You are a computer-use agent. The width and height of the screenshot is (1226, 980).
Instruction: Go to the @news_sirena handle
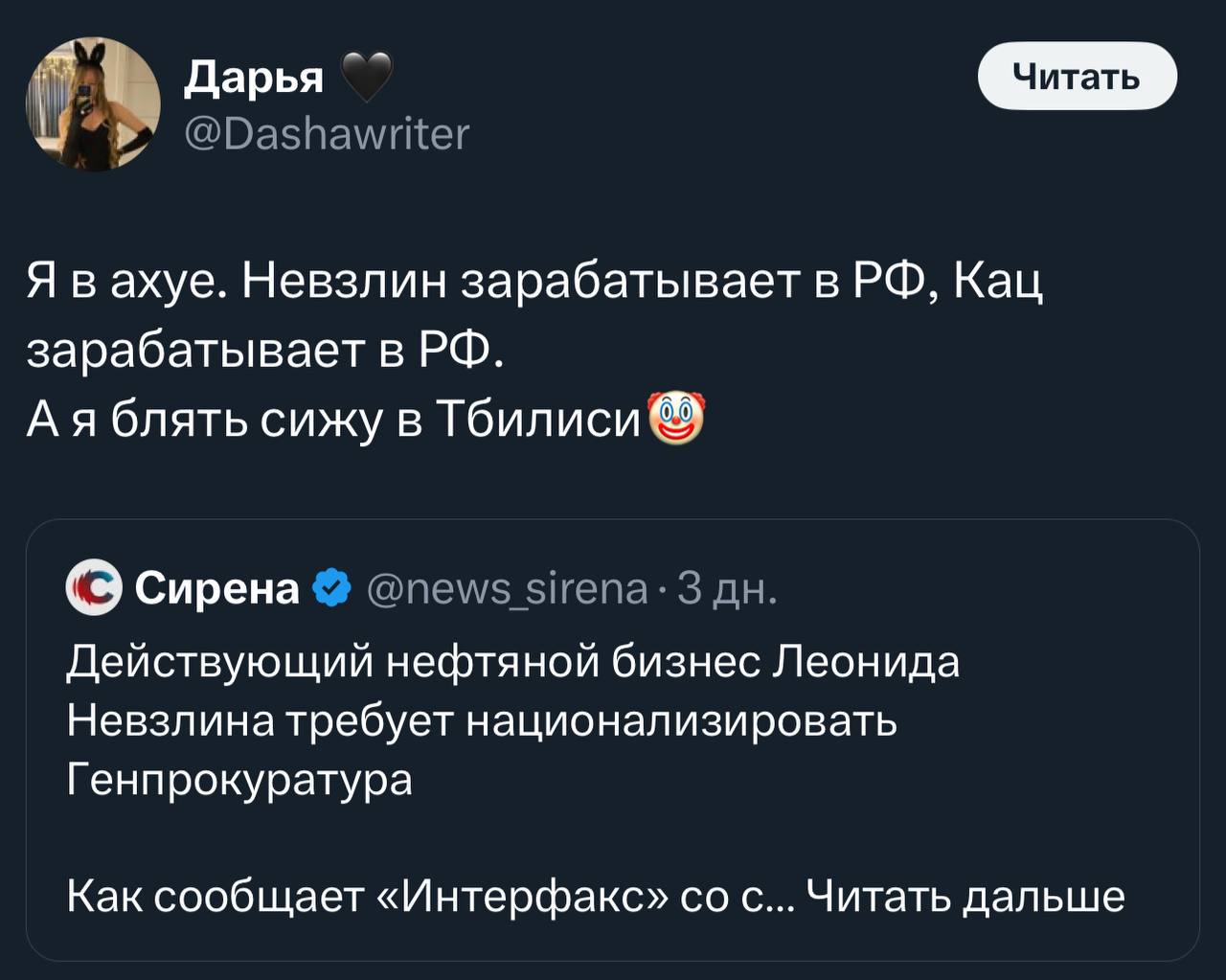pos(508,588)
